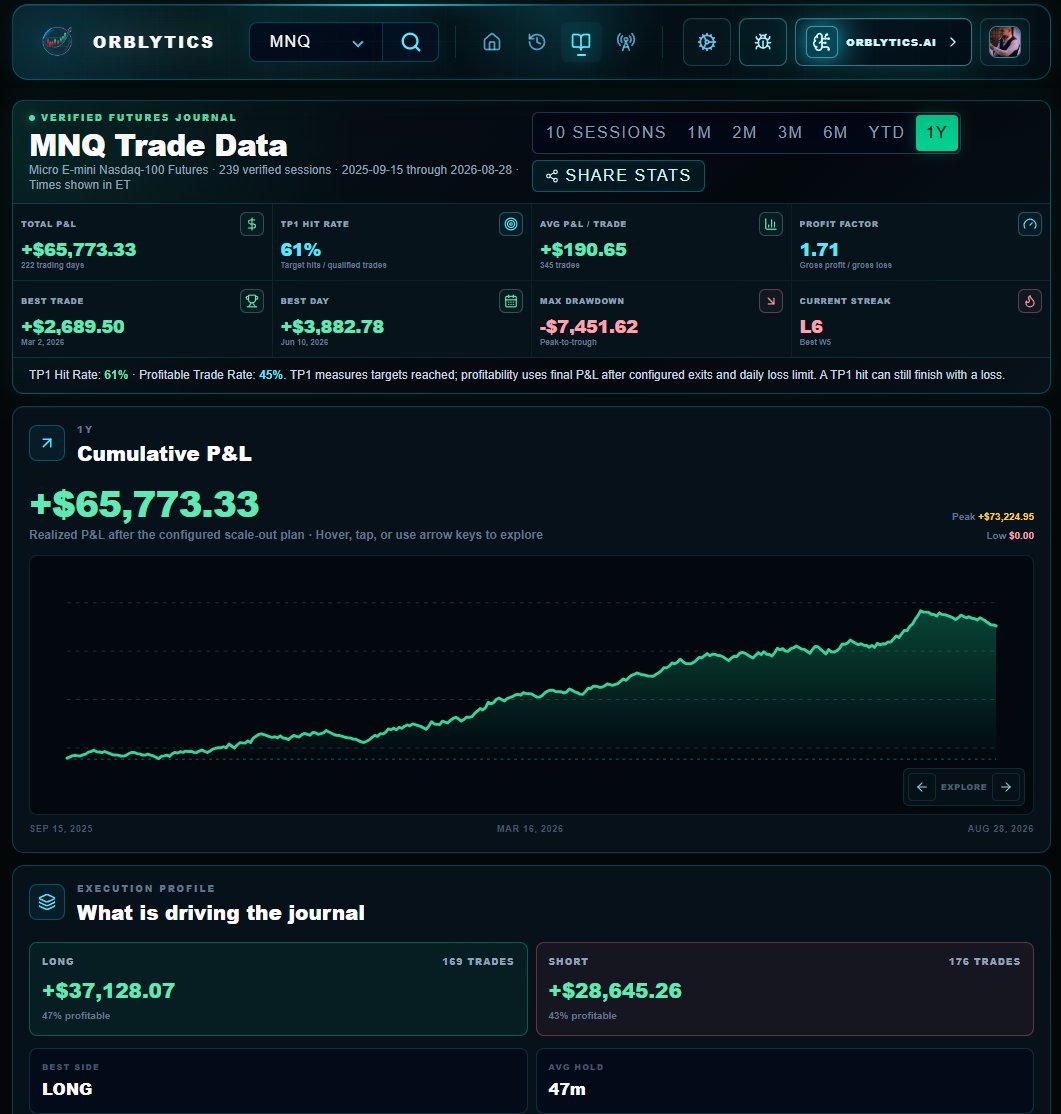This screenshot has height=1114, width=1061.
Task: Click the MAR 16, 2026 axis label
Action: pyautogui.click(x=530, y=829)
